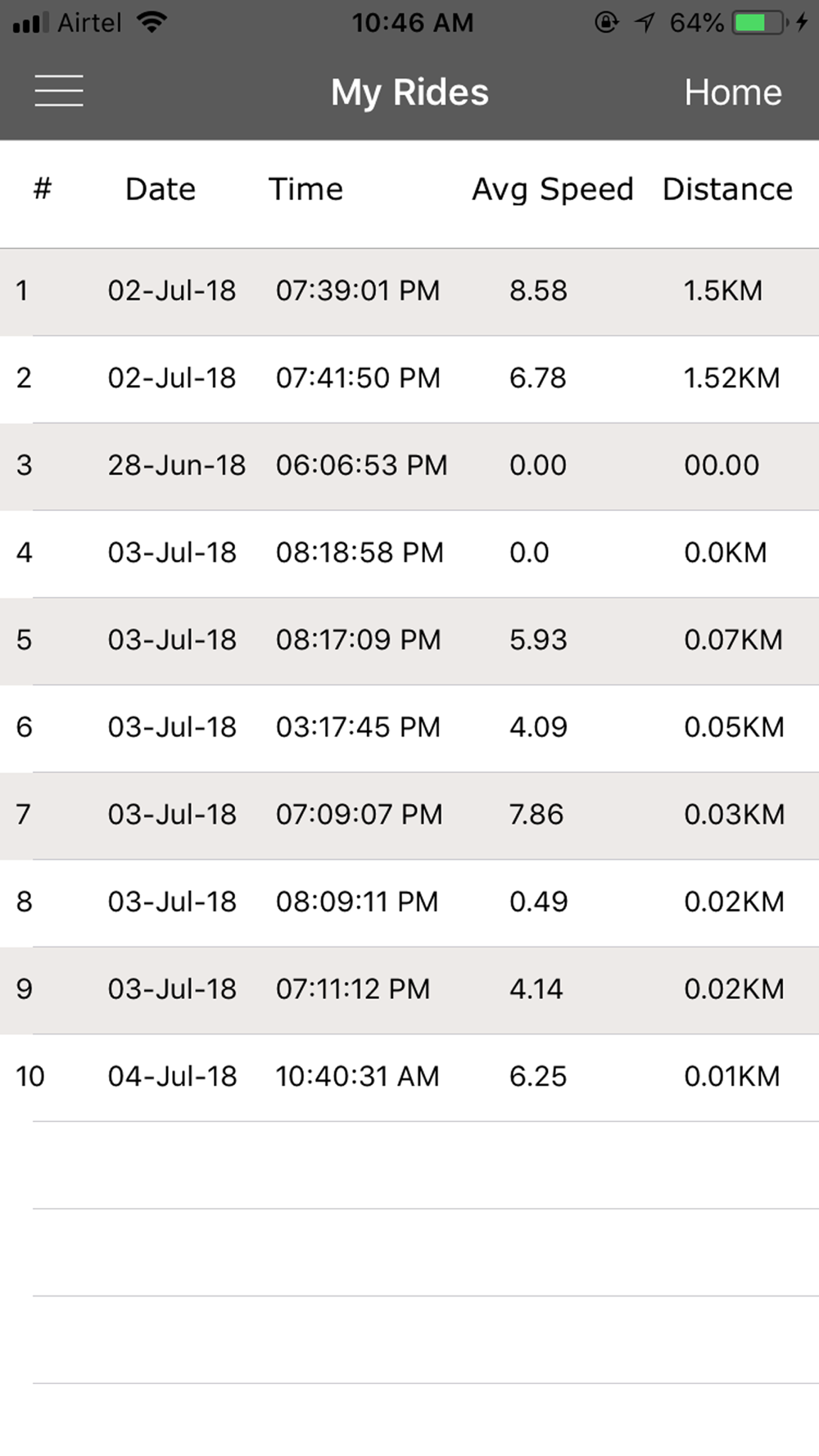The image size is (819, 1456).
Task: Open ride 1 at 07:39:01 PM
Action: click(409, 291)
